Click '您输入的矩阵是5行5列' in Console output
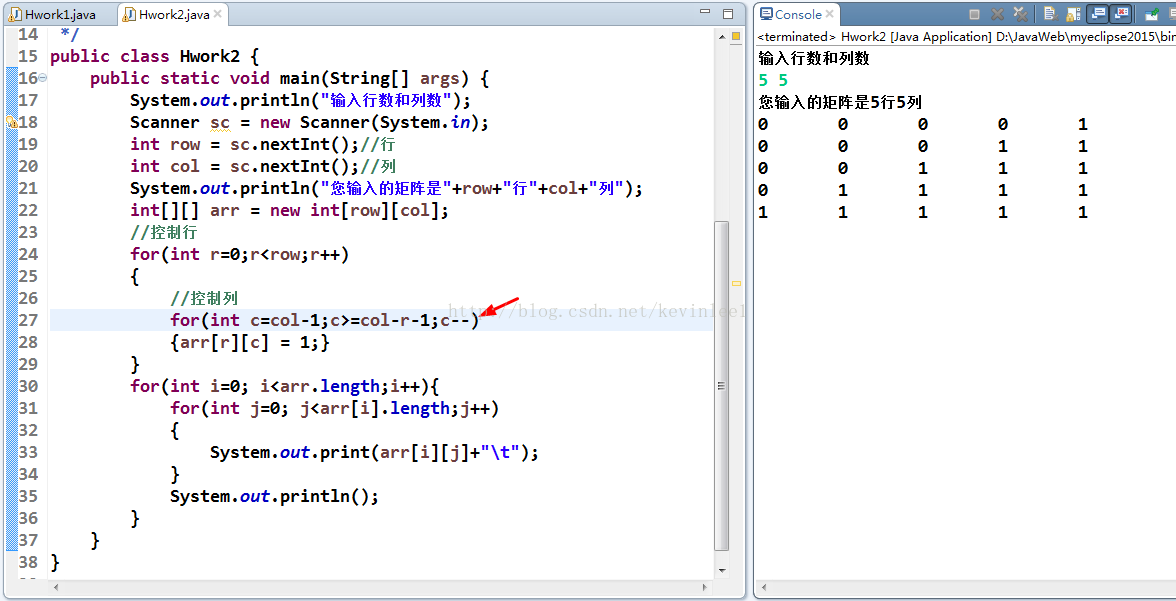Image resolution: width=1176 pixels, height=601 pixels. point(840,102)
